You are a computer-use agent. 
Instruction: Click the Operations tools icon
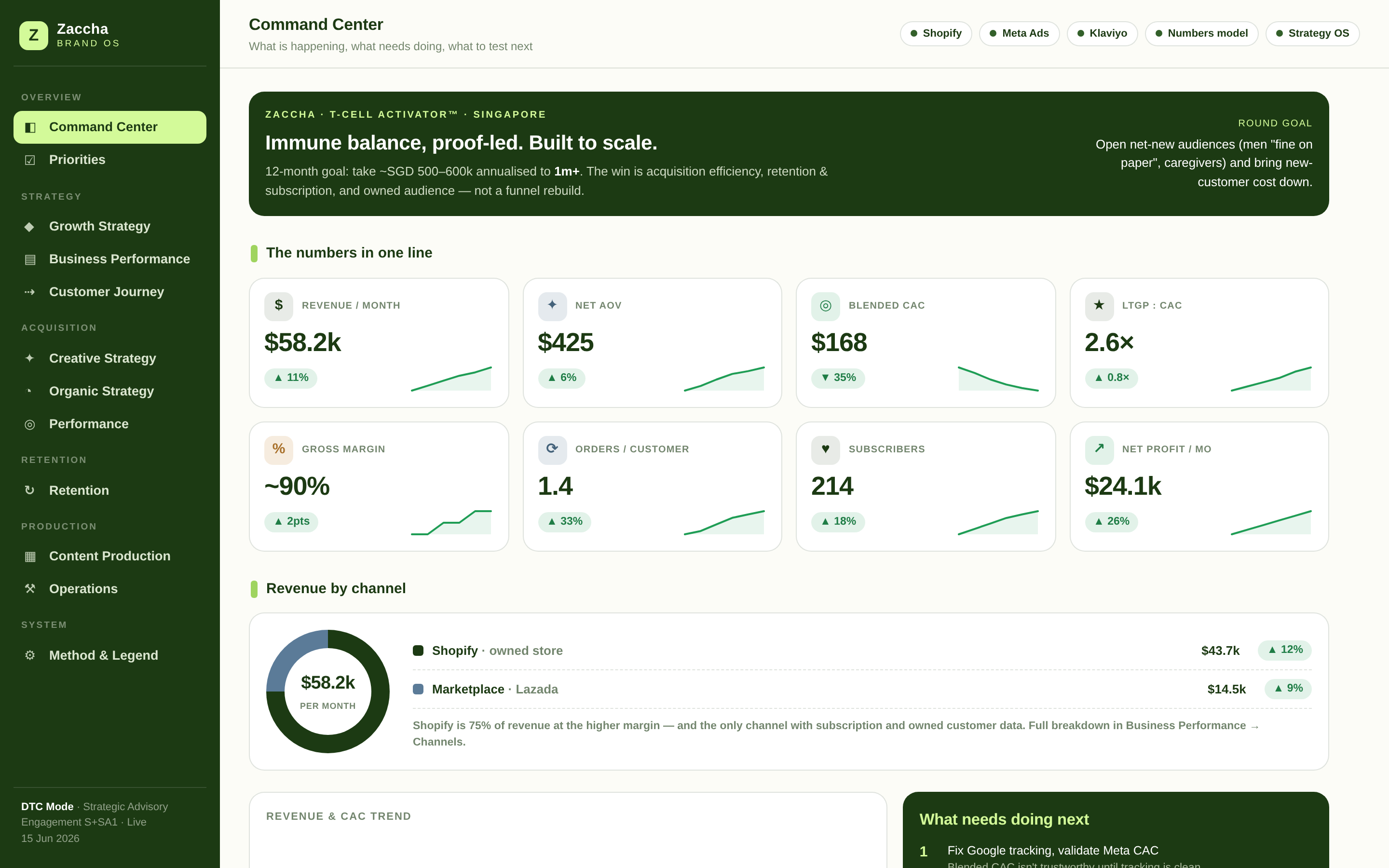30,589
